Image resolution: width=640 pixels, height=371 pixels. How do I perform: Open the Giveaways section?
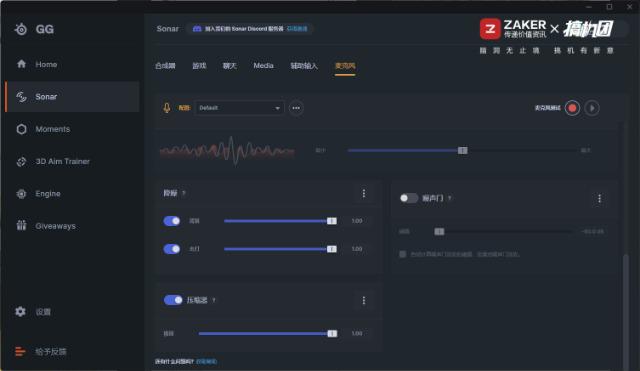[46, 226]
